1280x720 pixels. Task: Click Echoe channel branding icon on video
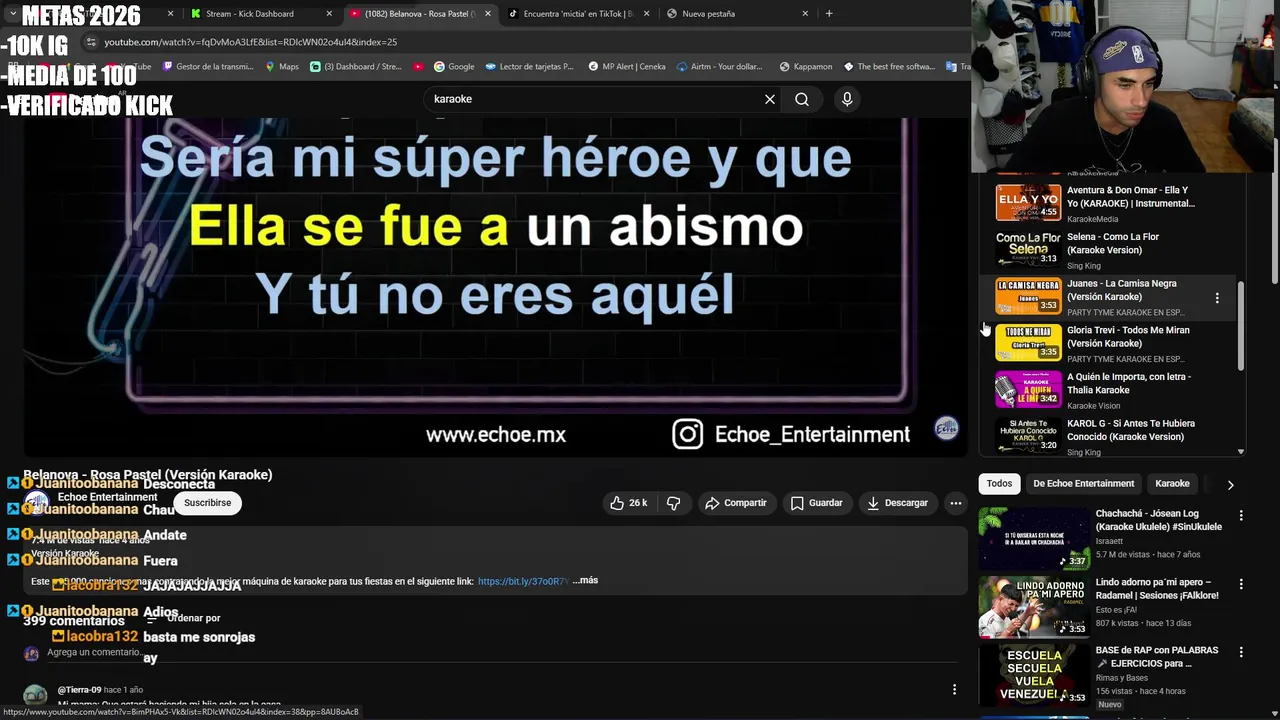(x=946, y=428)
